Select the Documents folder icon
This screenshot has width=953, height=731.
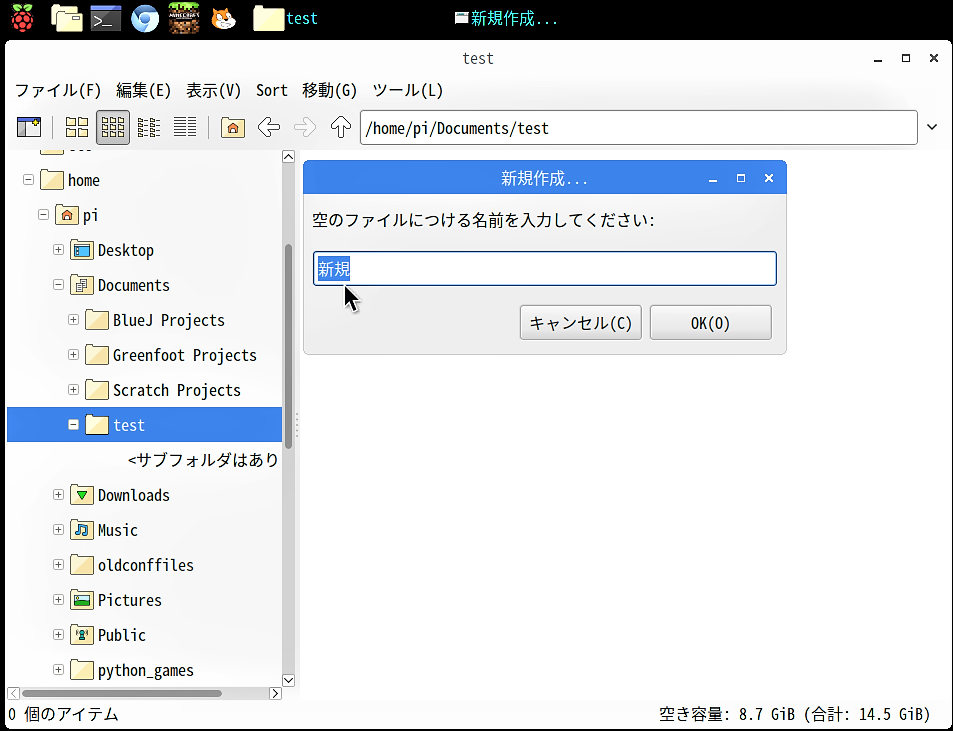coord(81,285)
